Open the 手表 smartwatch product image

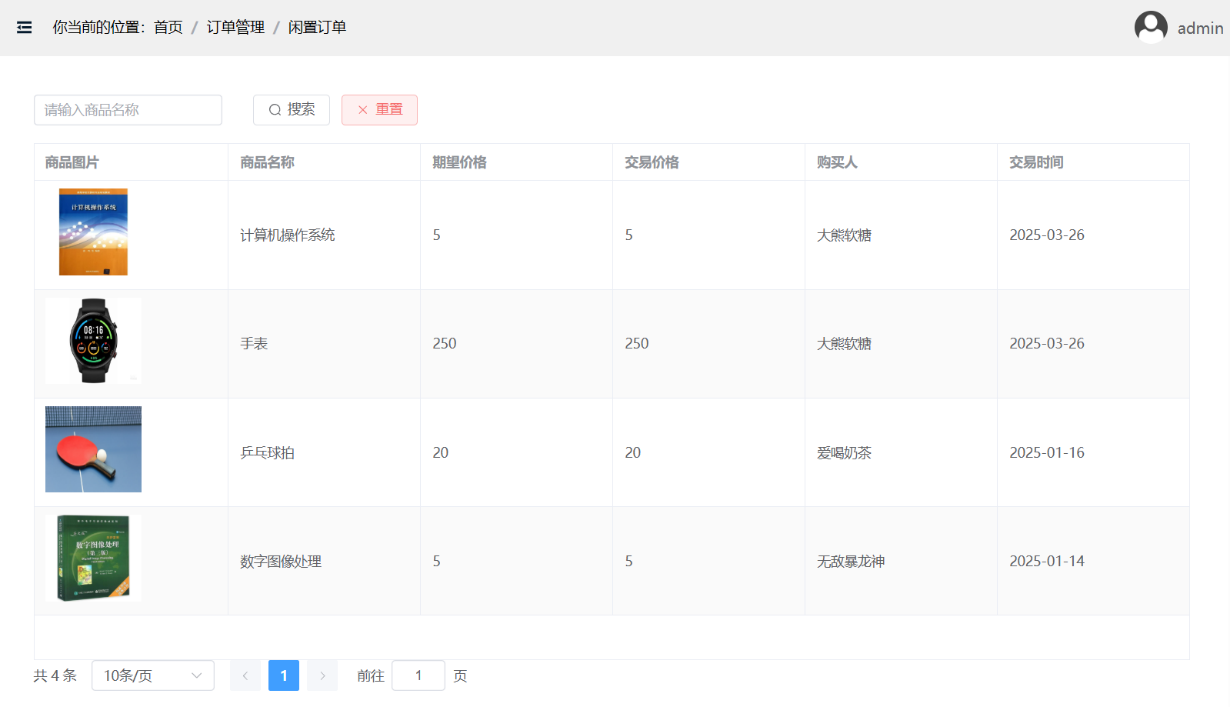click(x=93, y=341)
